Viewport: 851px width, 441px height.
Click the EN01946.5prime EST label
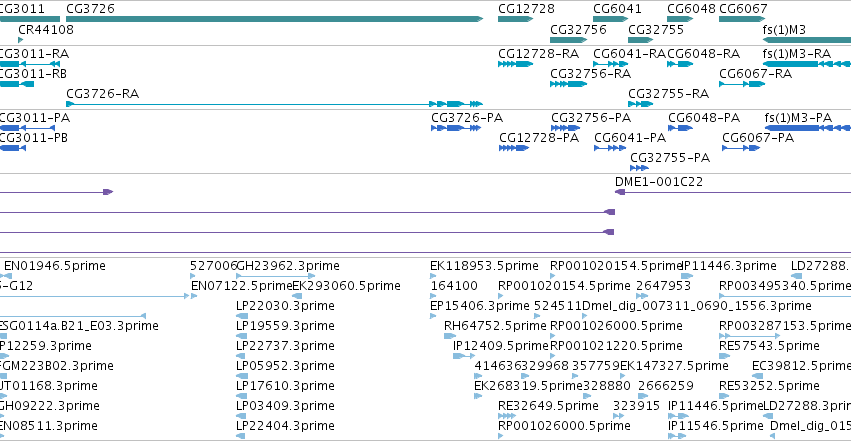point(55,266)
